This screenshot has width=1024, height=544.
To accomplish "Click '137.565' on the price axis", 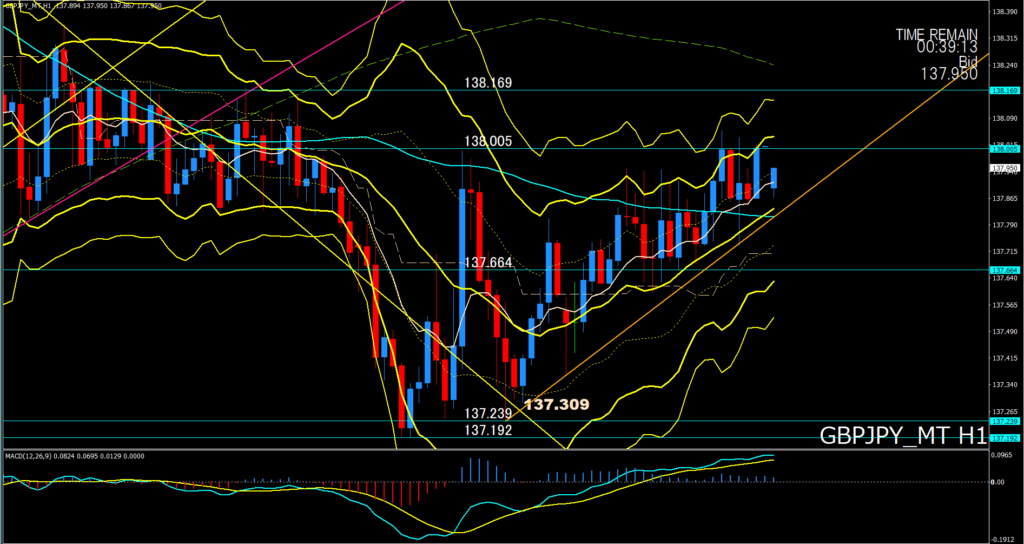I will point(1004,305).
